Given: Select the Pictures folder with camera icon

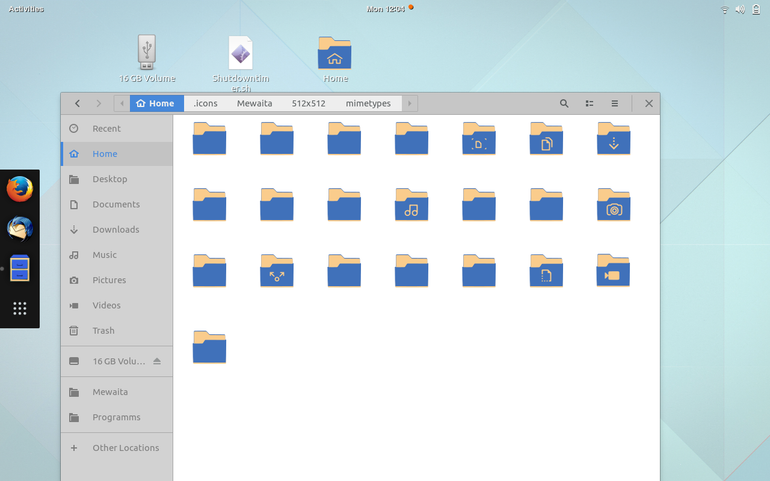Looking at the screenshot, I should tap(613, 204).
